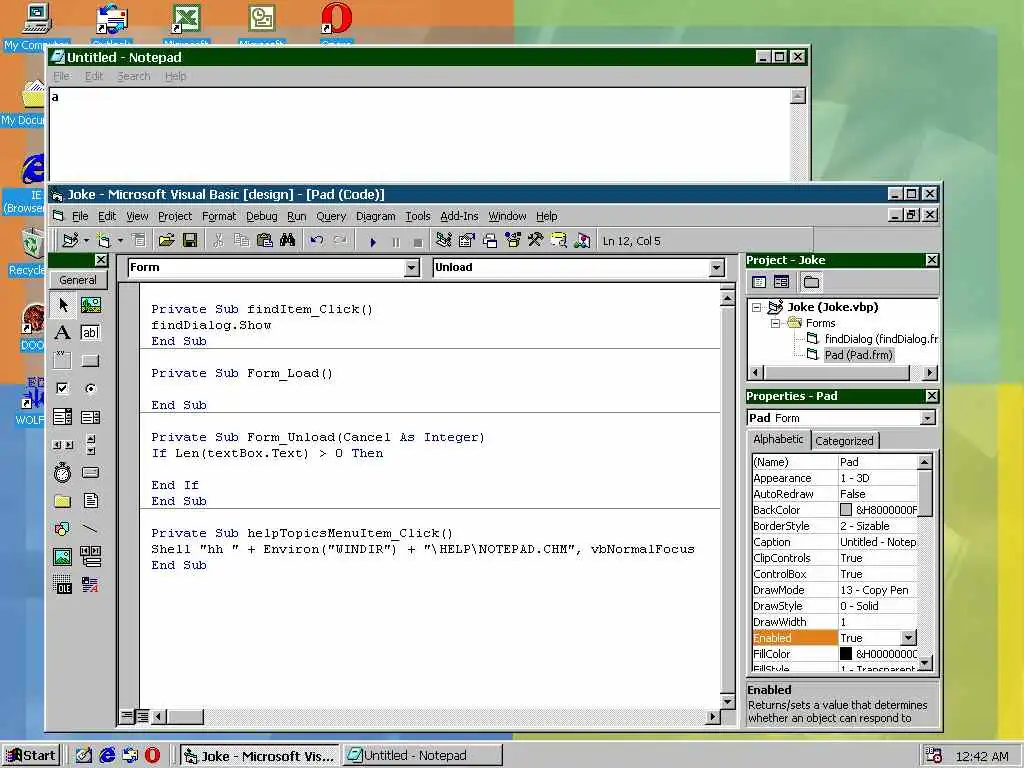Click the code window scroll-down arrow
1024x768 pixels.
pyautogui.click(x=728, y=702)
